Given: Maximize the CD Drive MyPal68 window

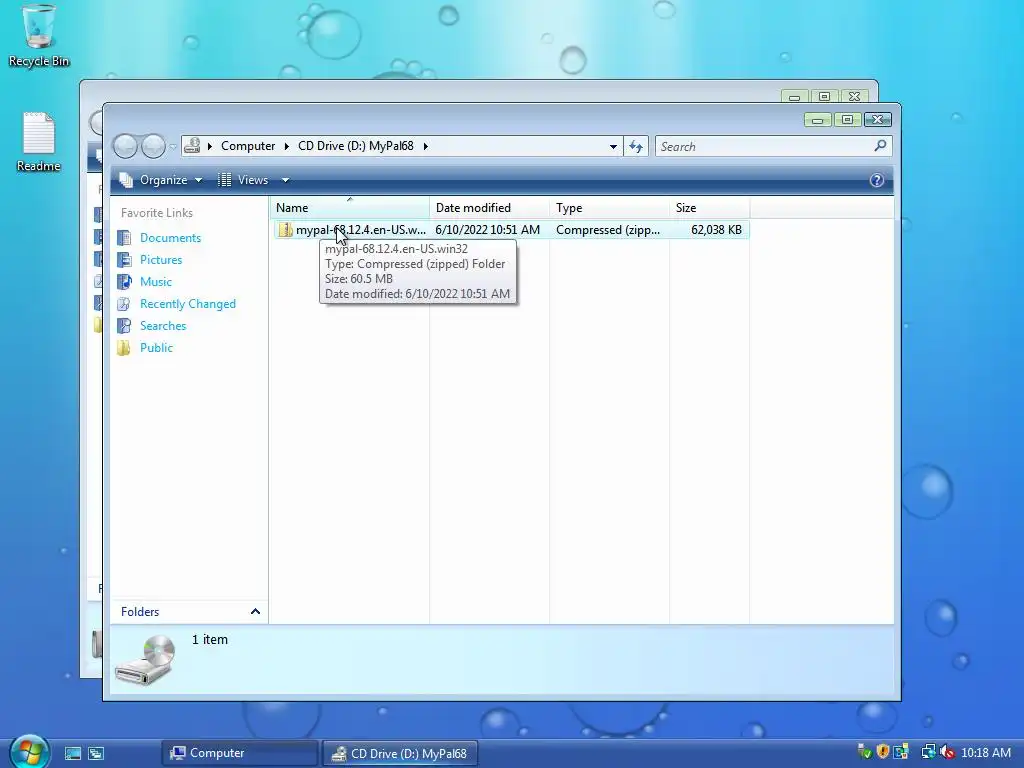Looking at the screenshot, I should (847, 120).
